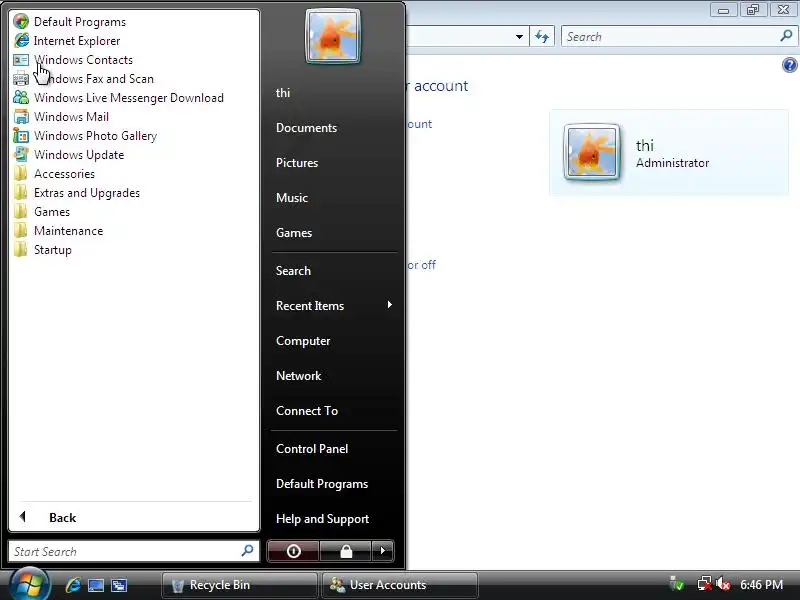Click the Refresh button beside address bar
Viewport: 800px width, 600px height.
pyautogui.click(x=542, y=37)
